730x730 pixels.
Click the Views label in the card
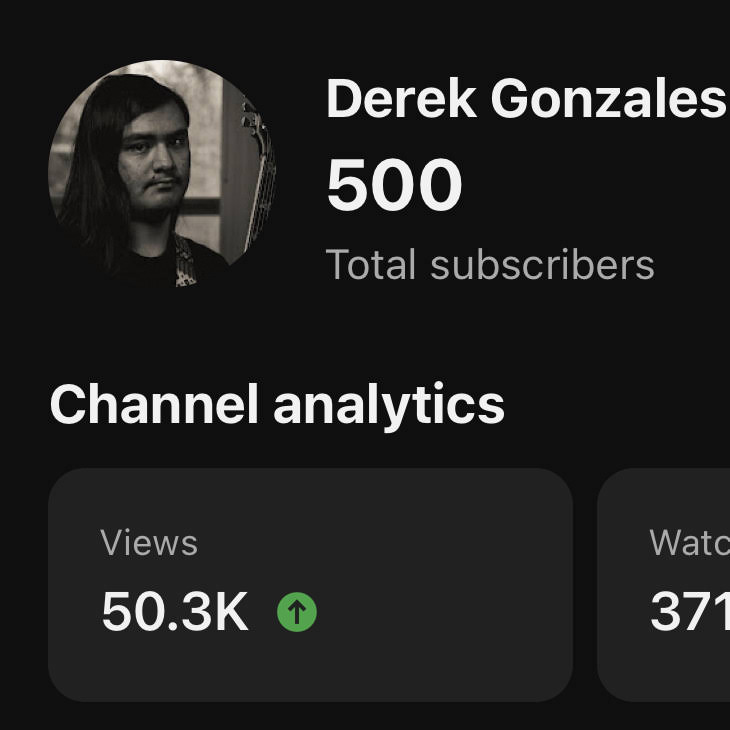point(149,543)
